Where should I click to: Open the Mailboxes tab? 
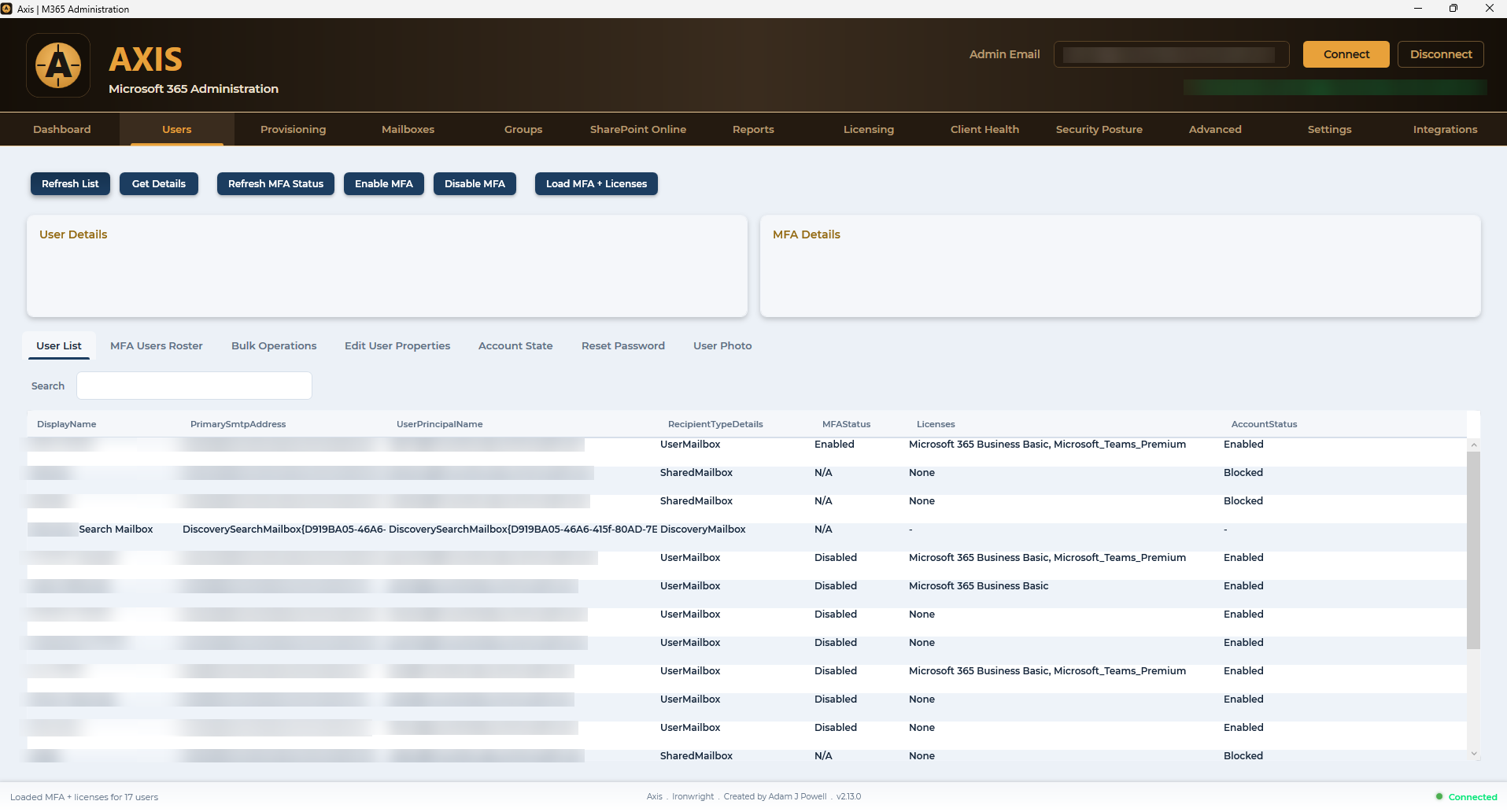[x=408, y=129]
